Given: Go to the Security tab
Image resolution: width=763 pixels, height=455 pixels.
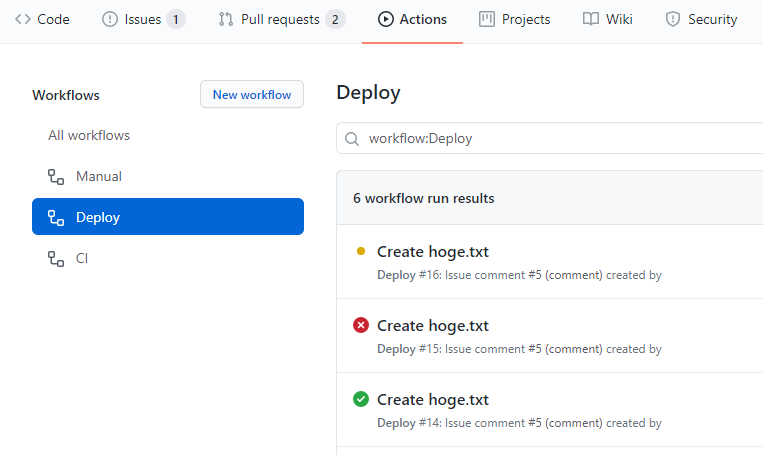Looking at the screenshot, I should pos(701,19).
